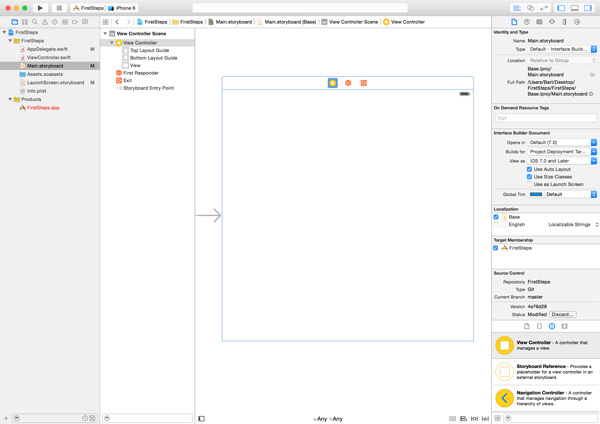
Task: Click the Exit icon on scene dock
Action: point(364,83)
